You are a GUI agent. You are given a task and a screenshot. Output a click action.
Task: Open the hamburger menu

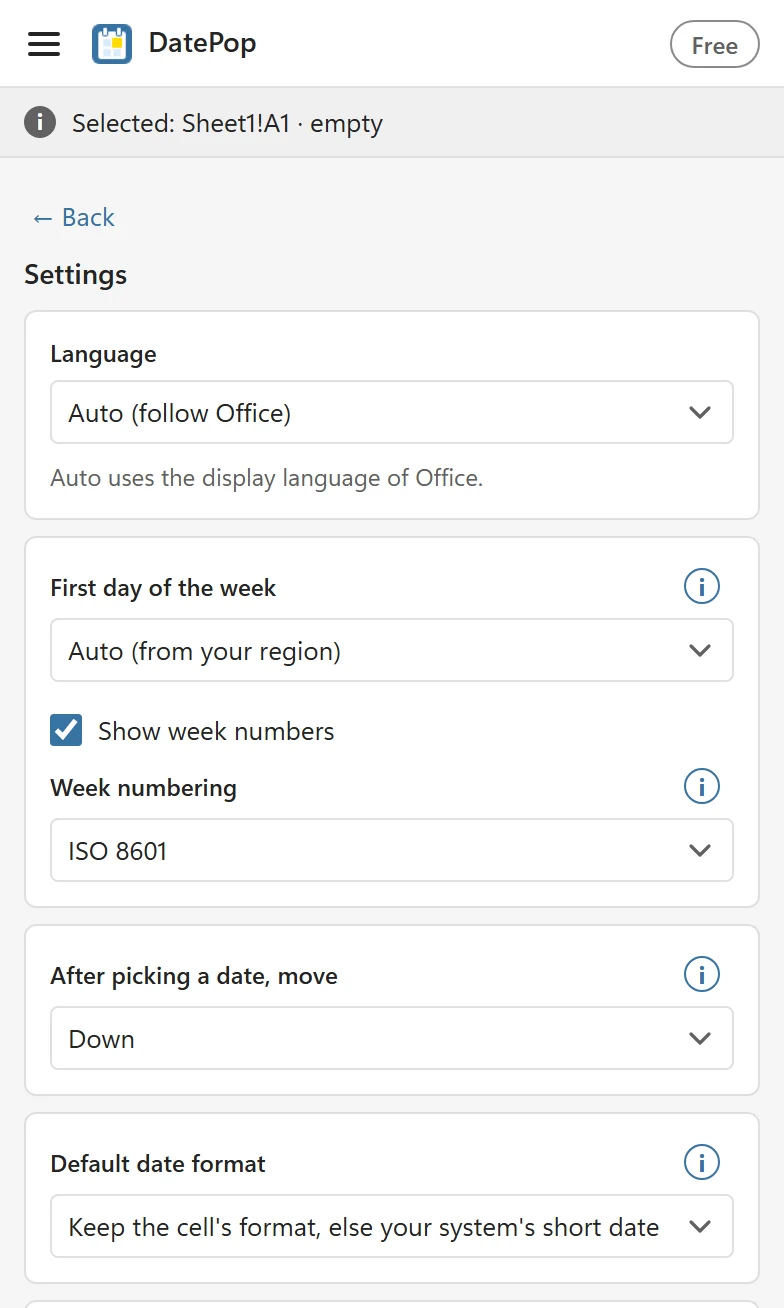click(x=44, y=44)
